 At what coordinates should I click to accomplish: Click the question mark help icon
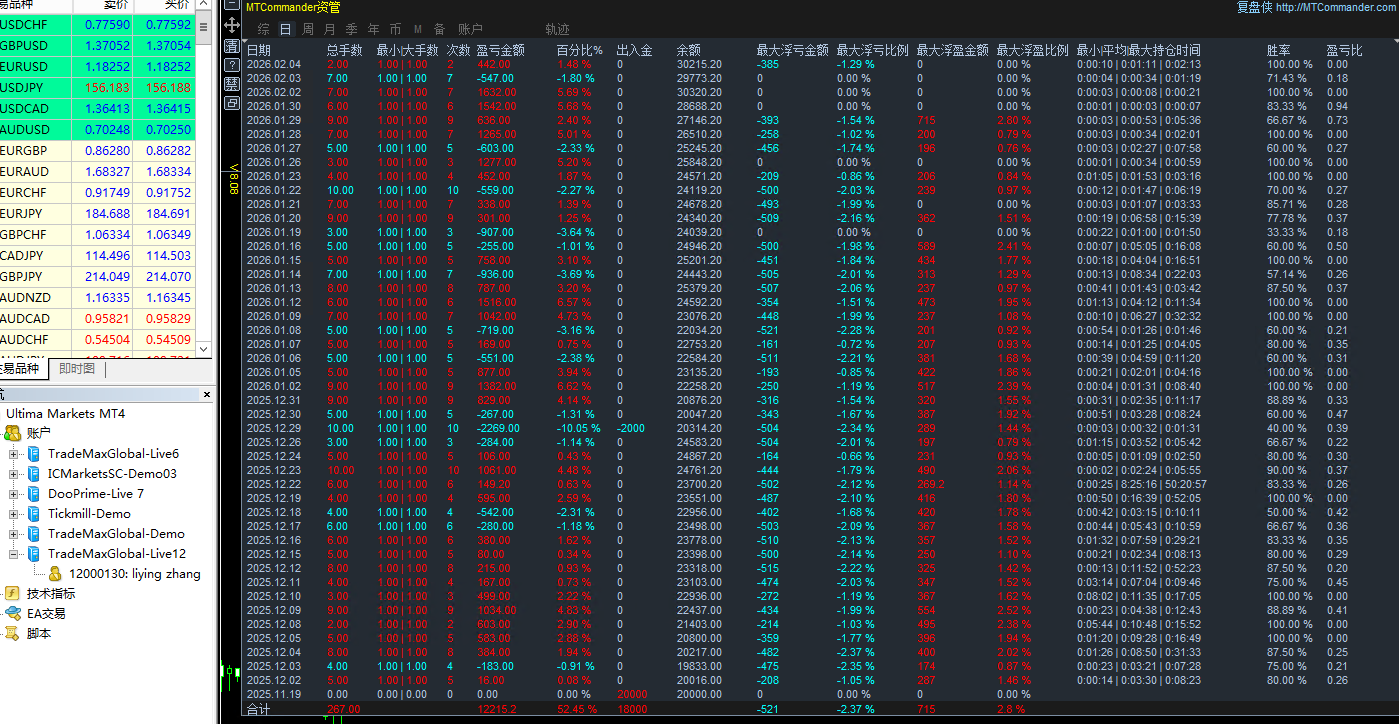pyautogui.click(x=232, y=65)
